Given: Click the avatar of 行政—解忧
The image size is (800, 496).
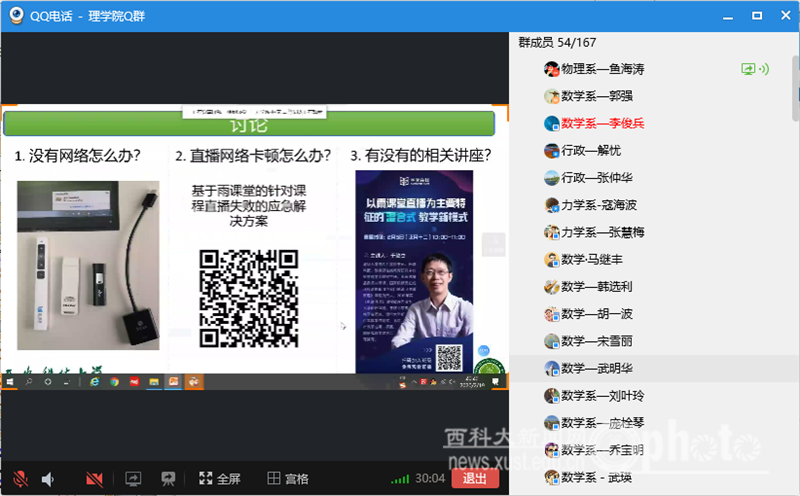Looking at the screenshot, I should click(x=552, y=151).
